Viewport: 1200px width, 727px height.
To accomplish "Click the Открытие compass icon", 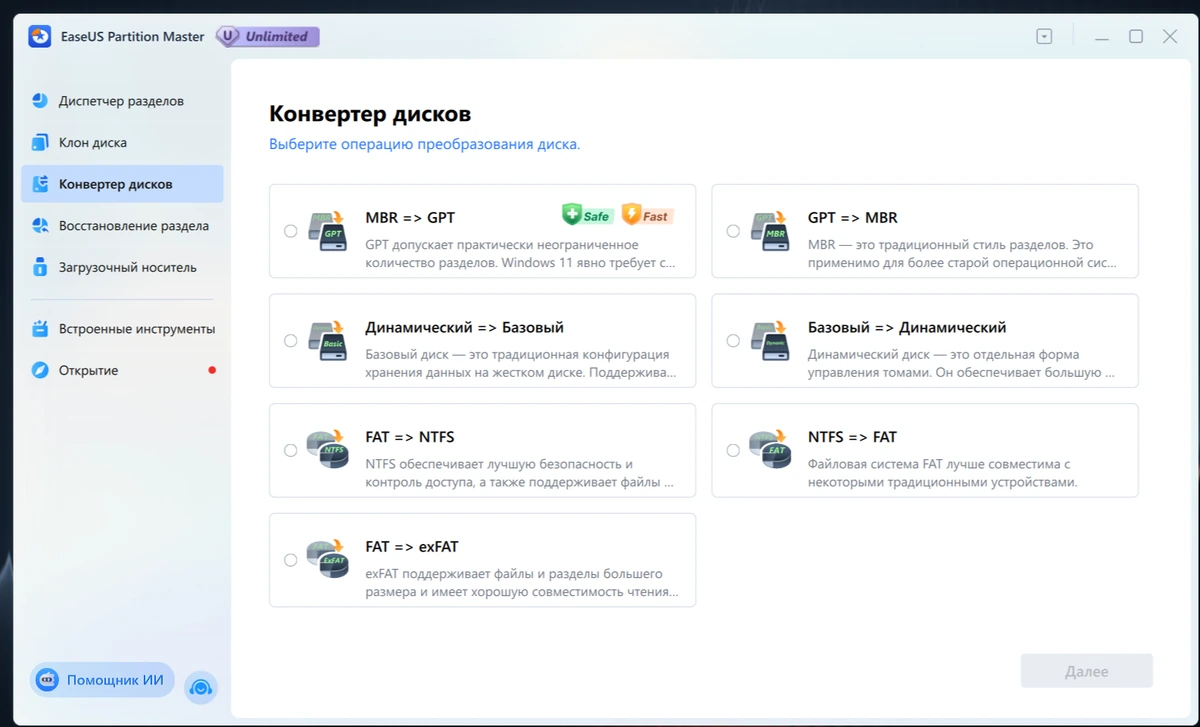I will pyautogui.click(x=40, y=371).
